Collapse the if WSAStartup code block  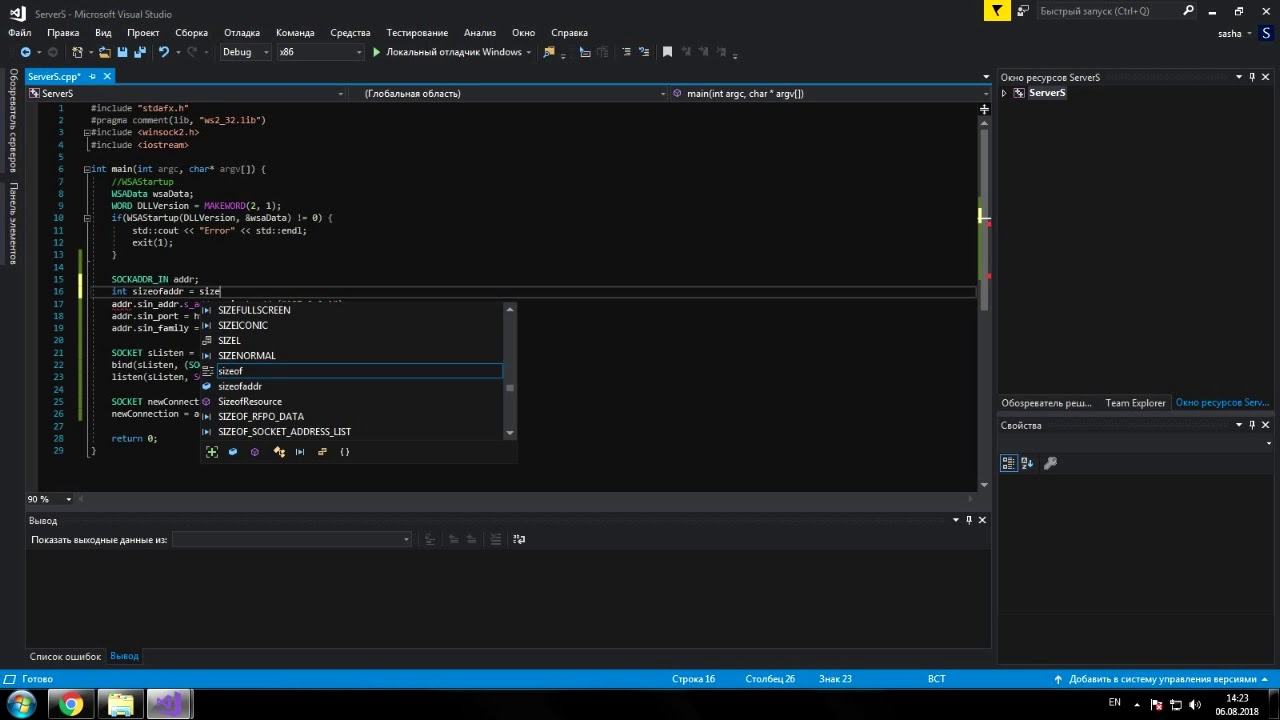pos(87,218)
